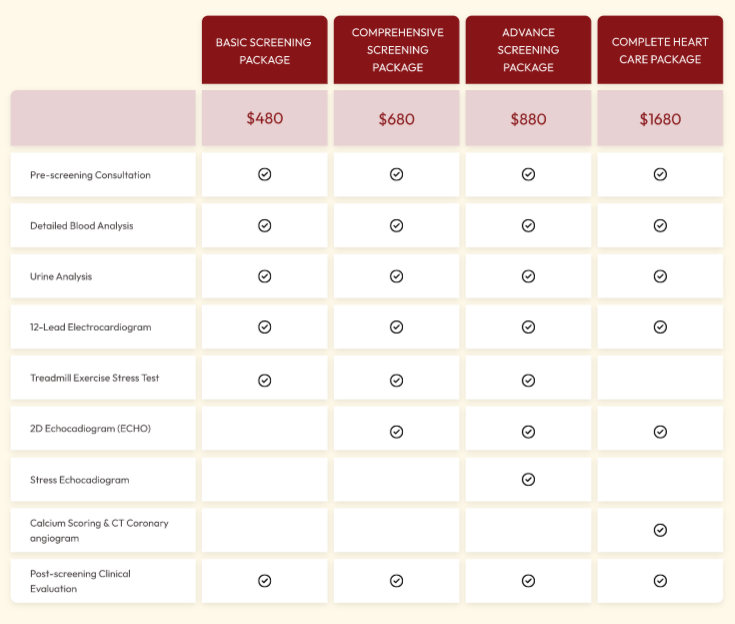
Task: Click Complete Heart Care checkmark for 2D Echocardiogram
Action: pos(660,431)
